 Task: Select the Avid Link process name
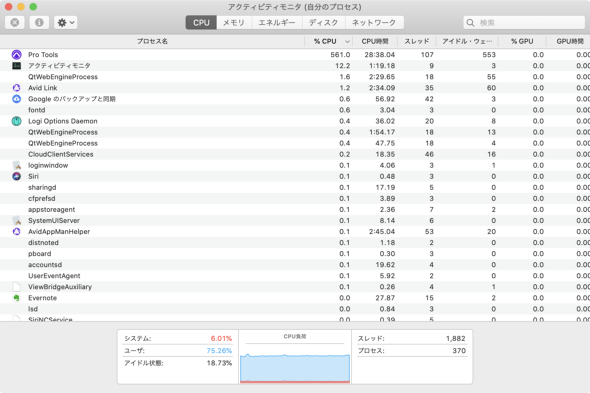[x=43, y=88]
